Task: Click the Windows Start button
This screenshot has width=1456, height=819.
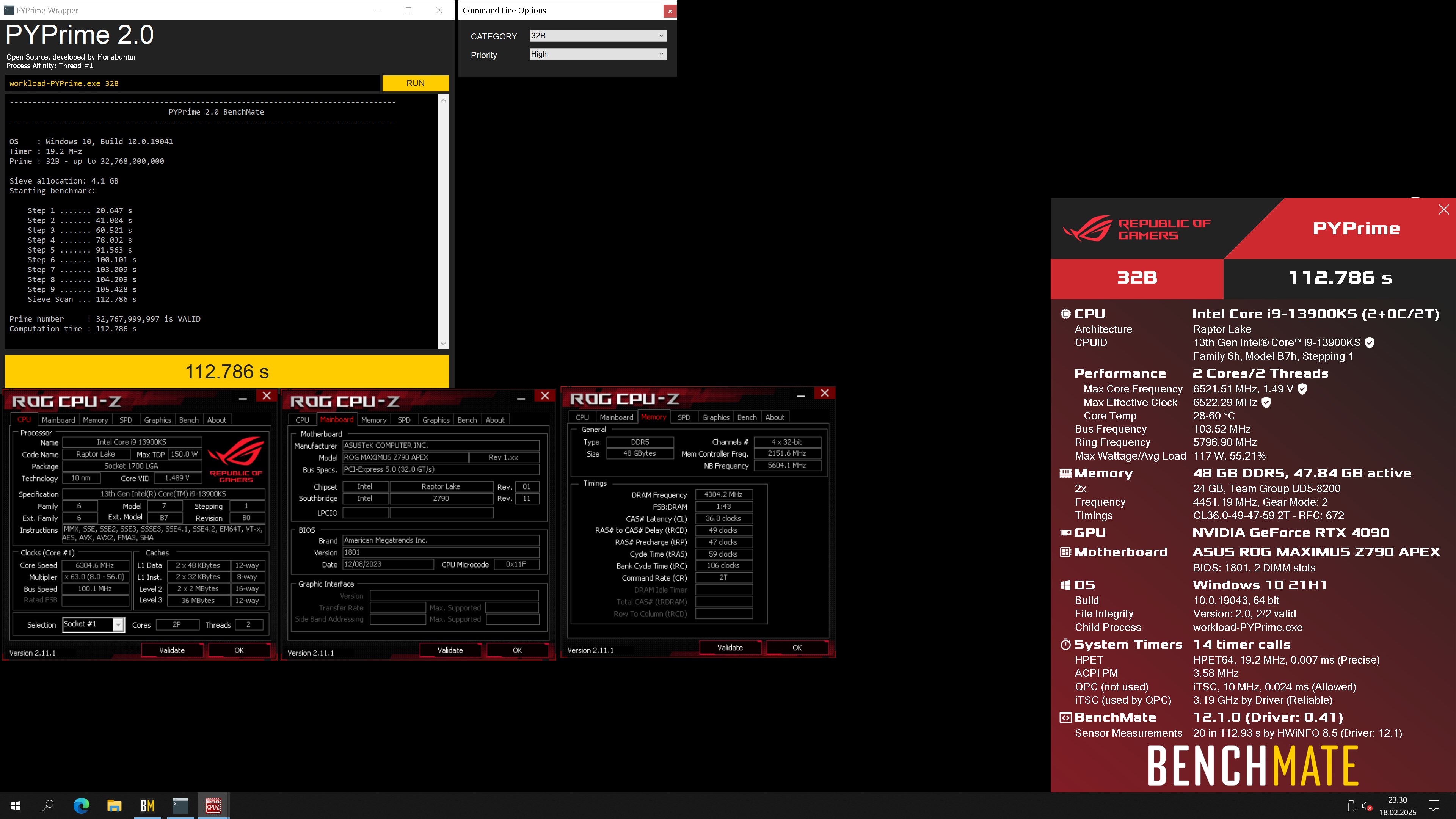Action: click(16, 805)
